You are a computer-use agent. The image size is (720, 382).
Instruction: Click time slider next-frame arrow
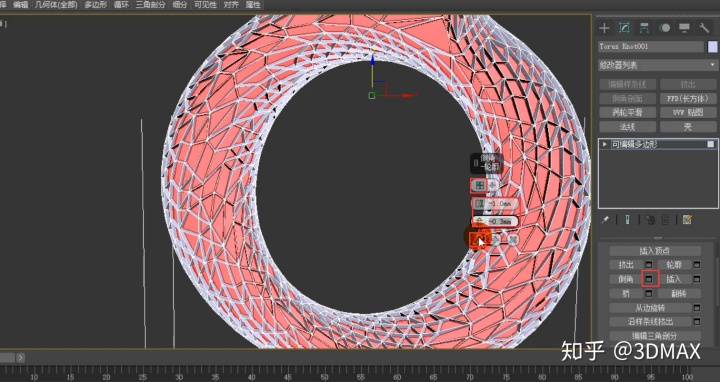21,357
